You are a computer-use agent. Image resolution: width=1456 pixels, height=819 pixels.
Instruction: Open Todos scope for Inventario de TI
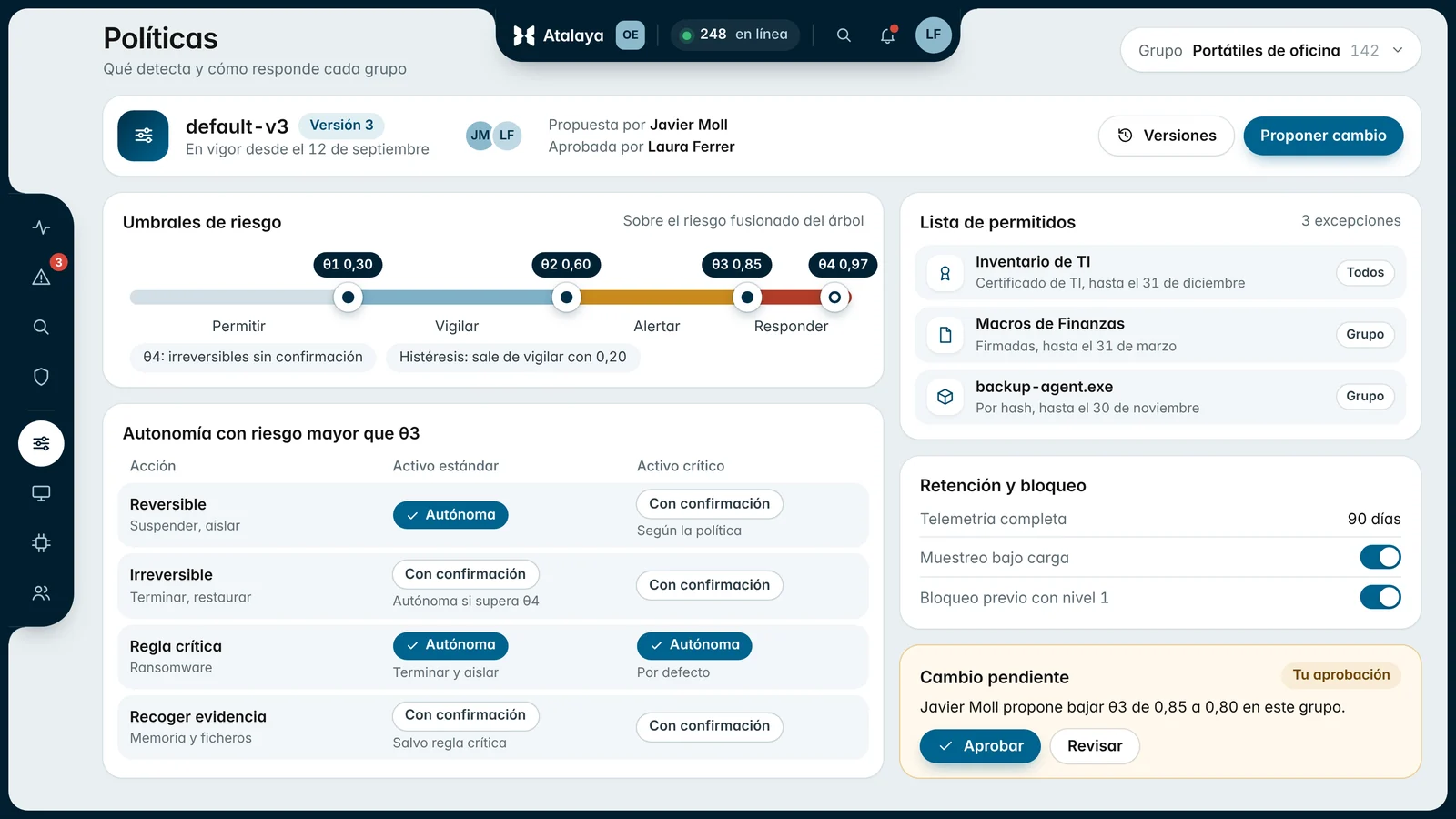[1365, 272]
